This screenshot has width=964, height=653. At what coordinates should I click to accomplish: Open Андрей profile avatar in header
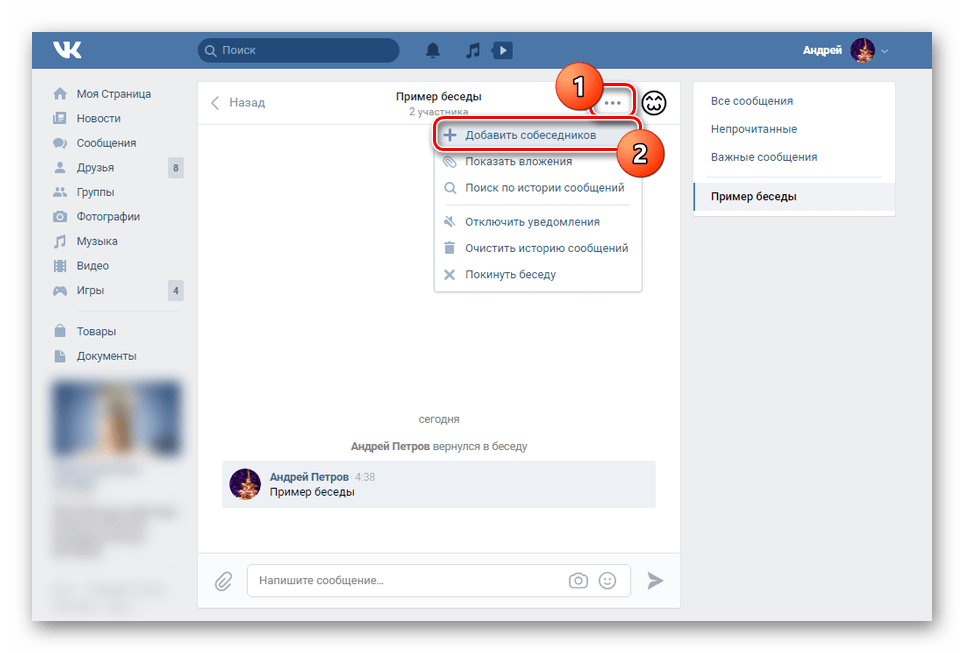(x=863, y=50)
